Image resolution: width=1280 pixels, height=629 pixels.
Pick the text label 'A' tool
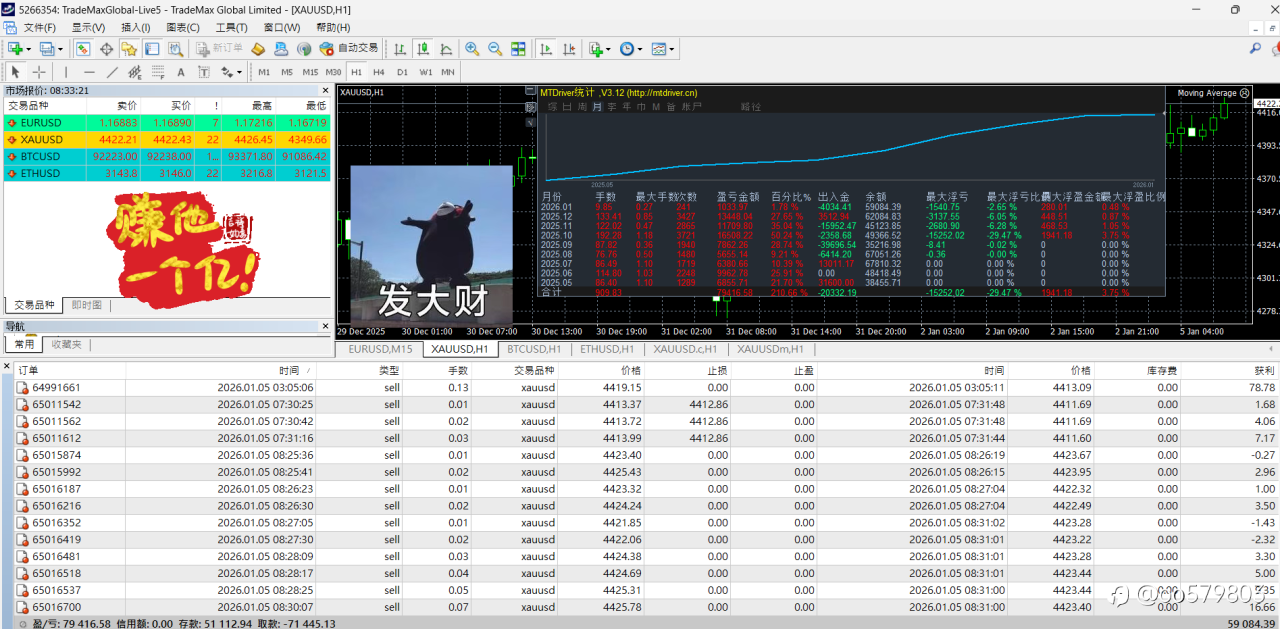click(181, 72)
